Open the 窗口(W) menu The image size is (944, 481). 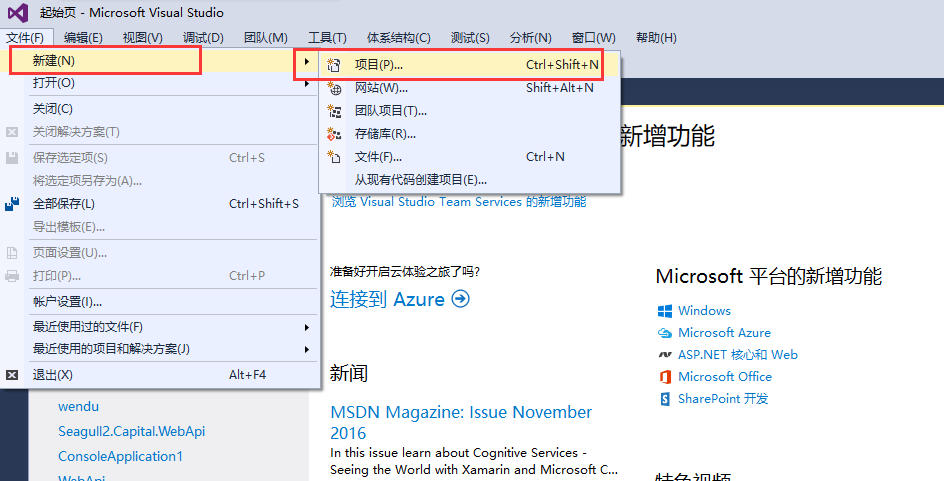click(593, 37)
